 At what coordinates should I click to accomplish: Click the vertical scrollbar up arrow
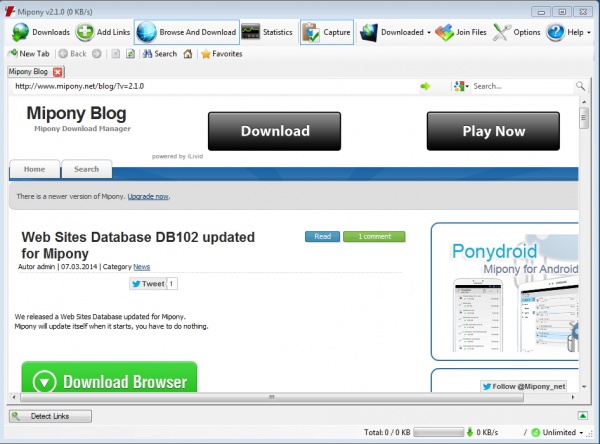(x=584, y=102)
